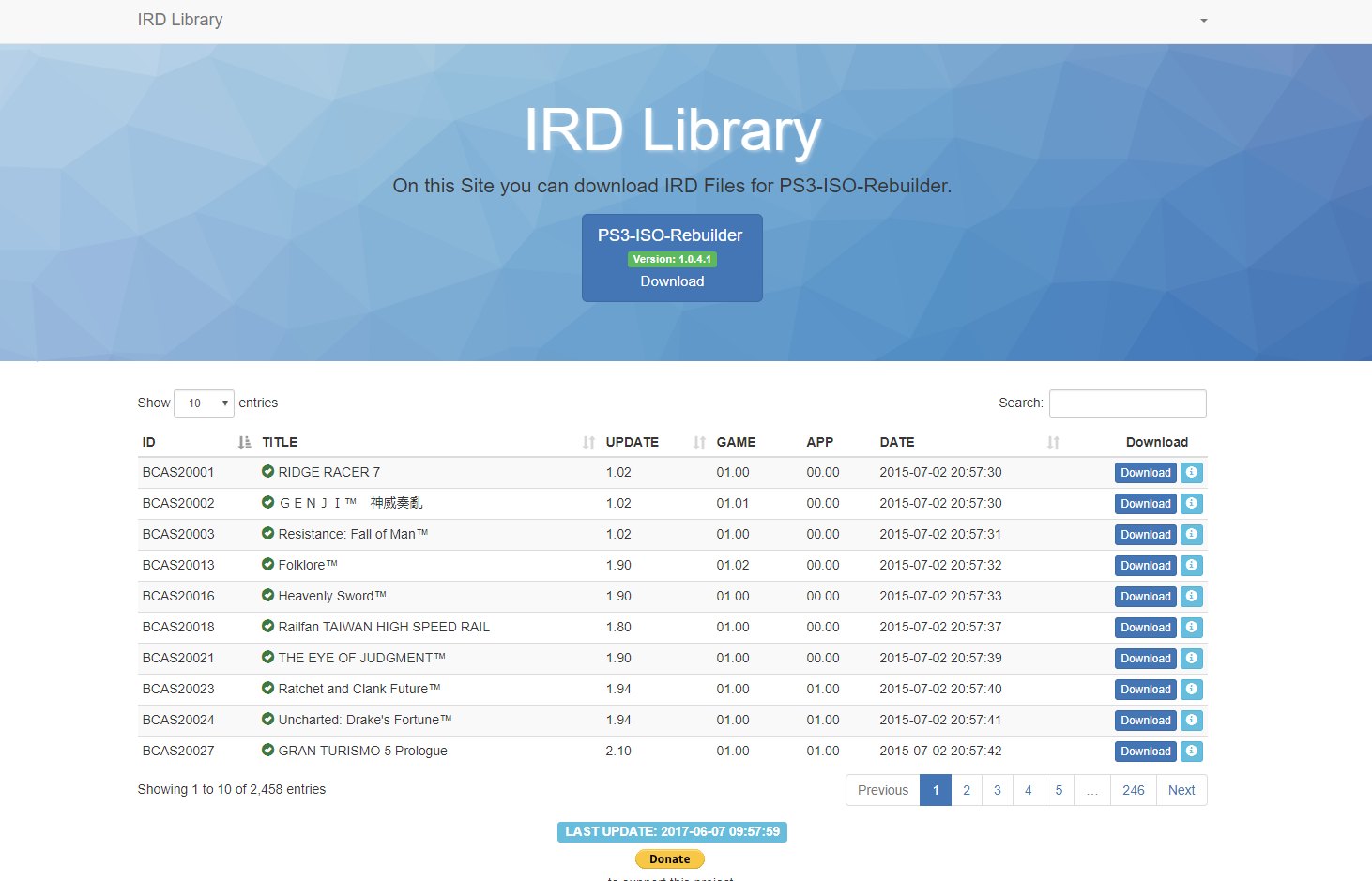Download Uncharted: Drake's Fortune IRD
1372x881 pixels.
pos(1146,721)
